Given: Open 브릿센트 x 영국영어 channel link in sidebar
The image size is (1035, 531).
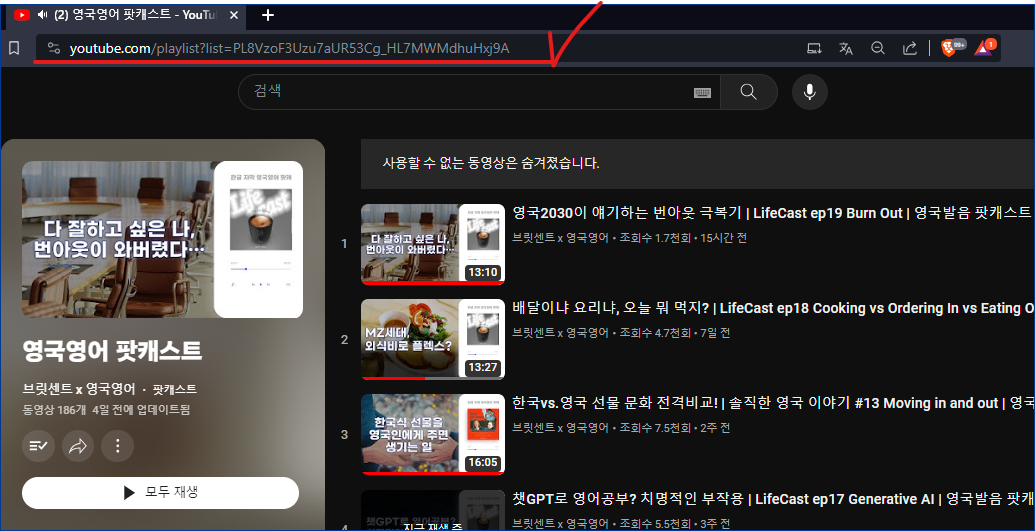Looking at the screenshot, I should pos(79,389).
